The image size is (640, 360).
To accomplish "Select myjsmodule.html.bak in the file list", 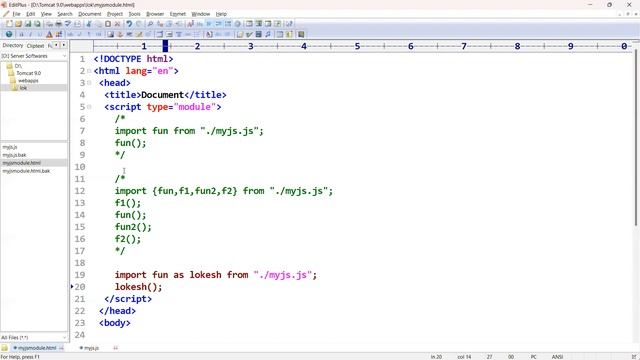I will click(26, 171).
